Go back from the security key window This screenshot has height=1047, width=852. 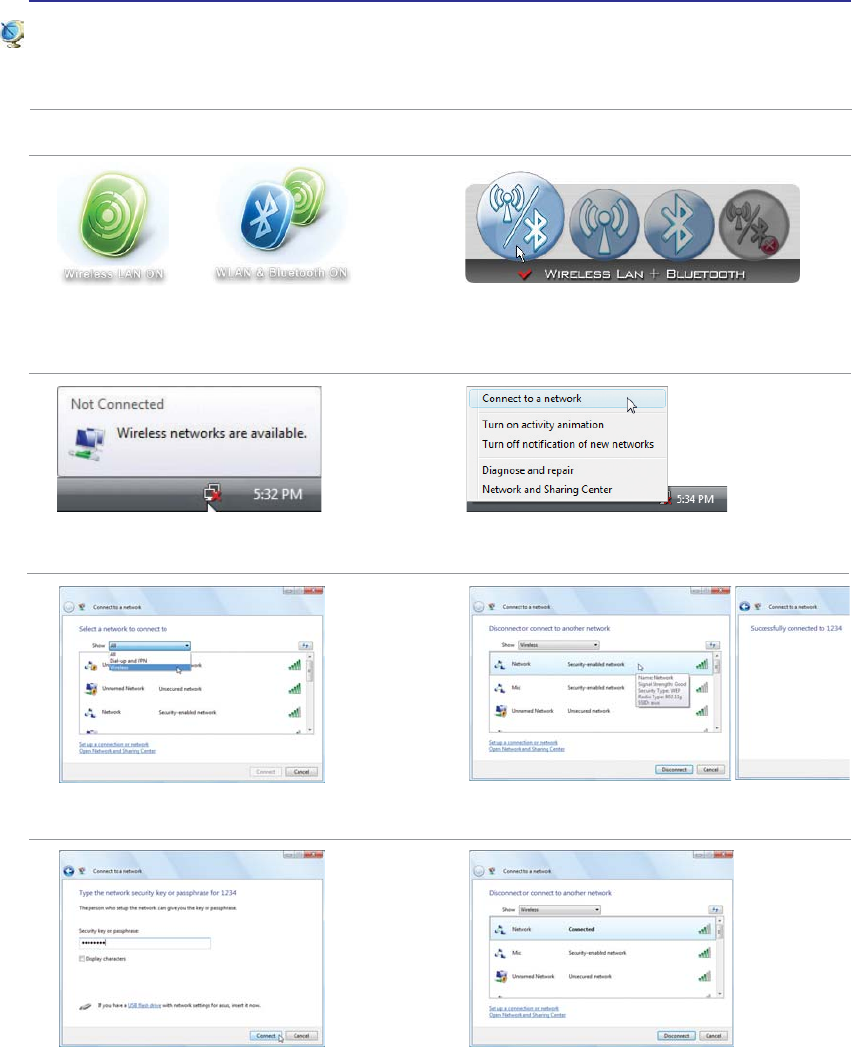coord(68,871)
